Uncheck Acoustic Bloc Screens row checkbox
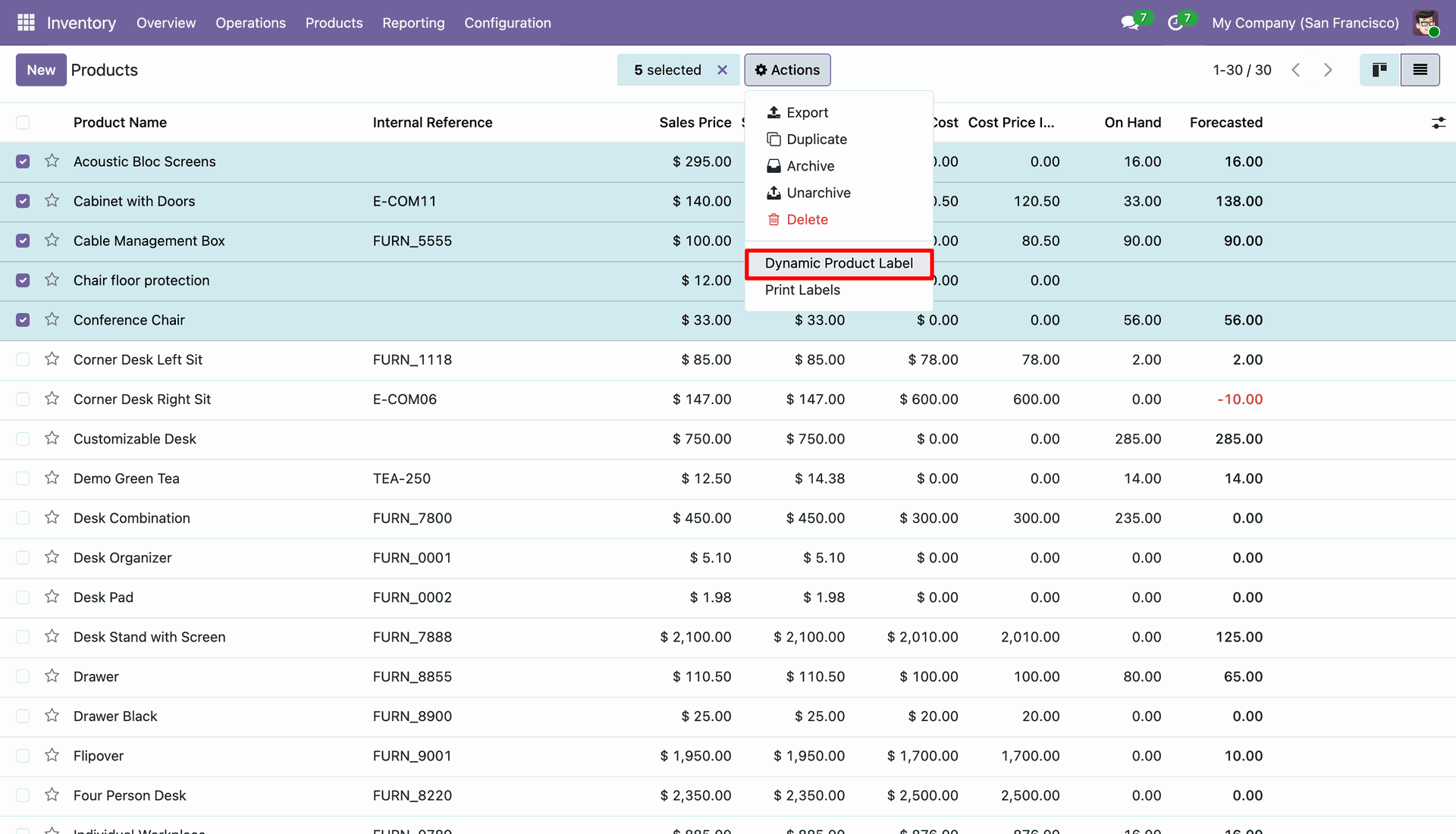 coord(23,161)
